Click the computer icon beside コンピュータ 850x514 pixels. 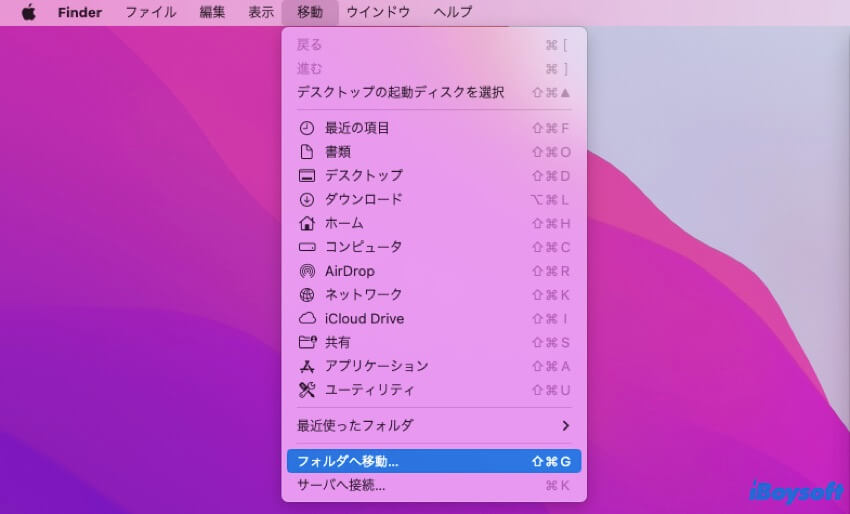coord(307,247)
